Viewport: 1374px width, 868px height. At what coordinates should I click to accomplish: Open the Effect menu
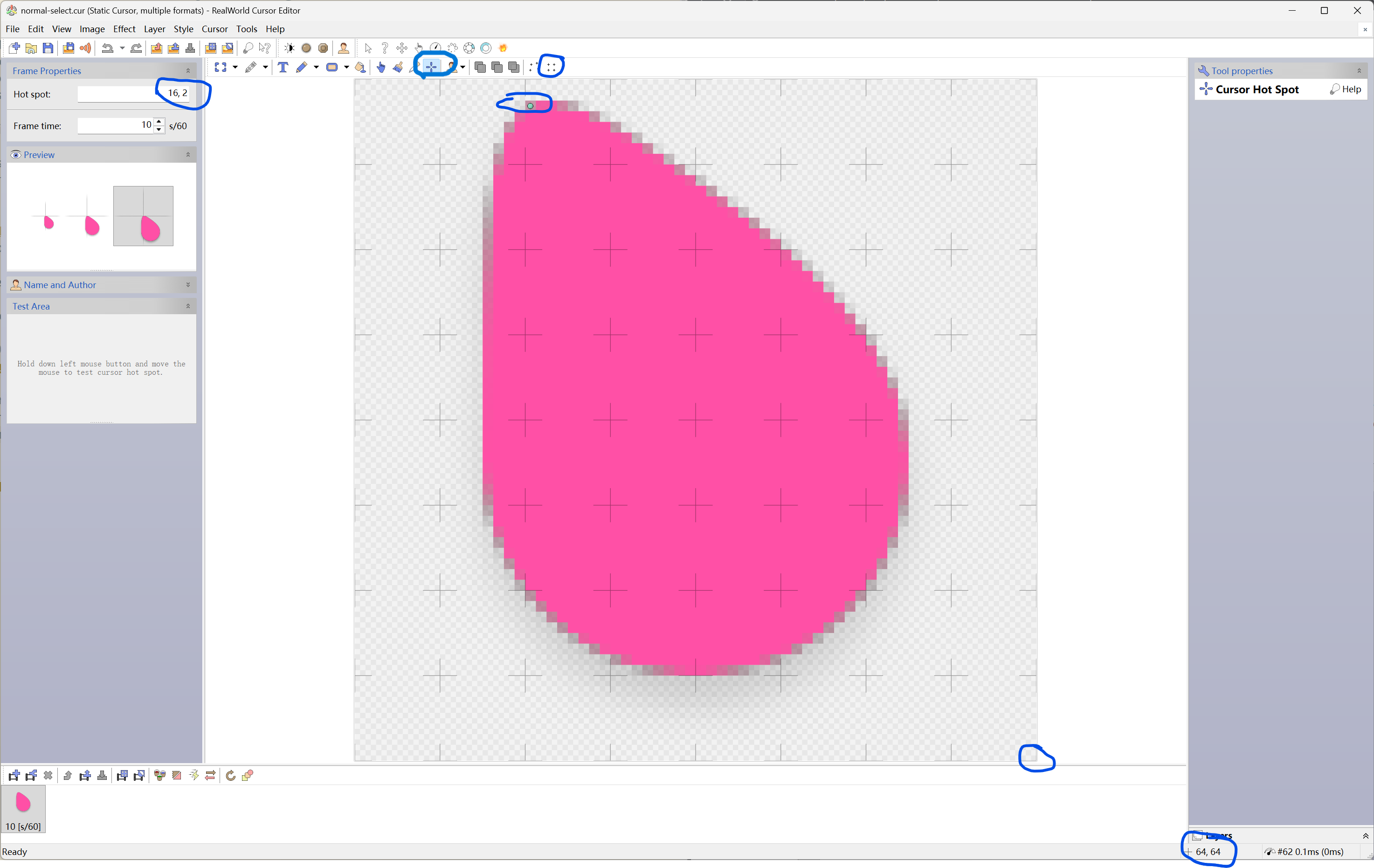[x=124, y=29]
